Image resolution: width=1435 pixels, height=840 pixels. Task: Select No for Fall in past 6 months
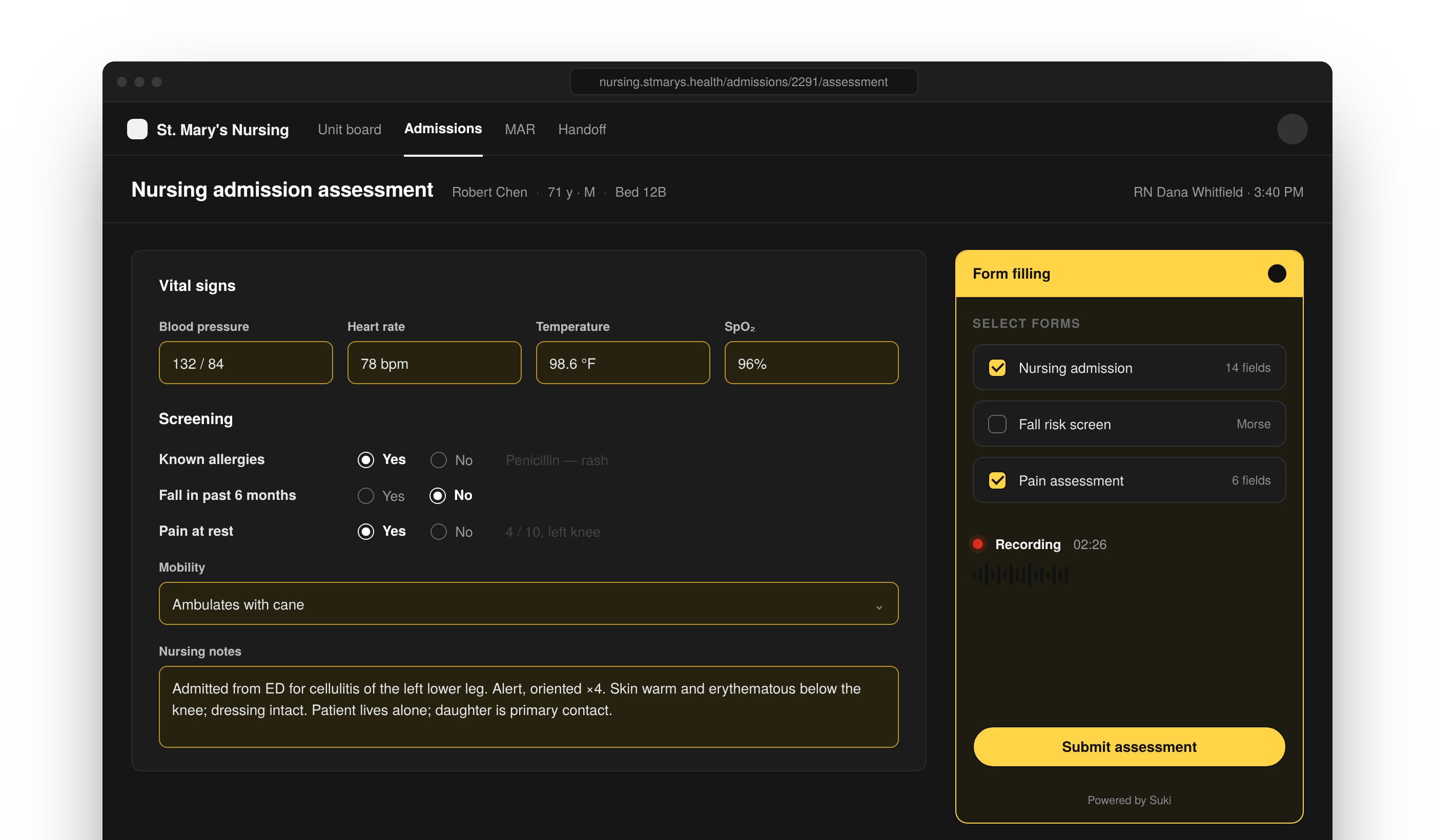point(437,496)
